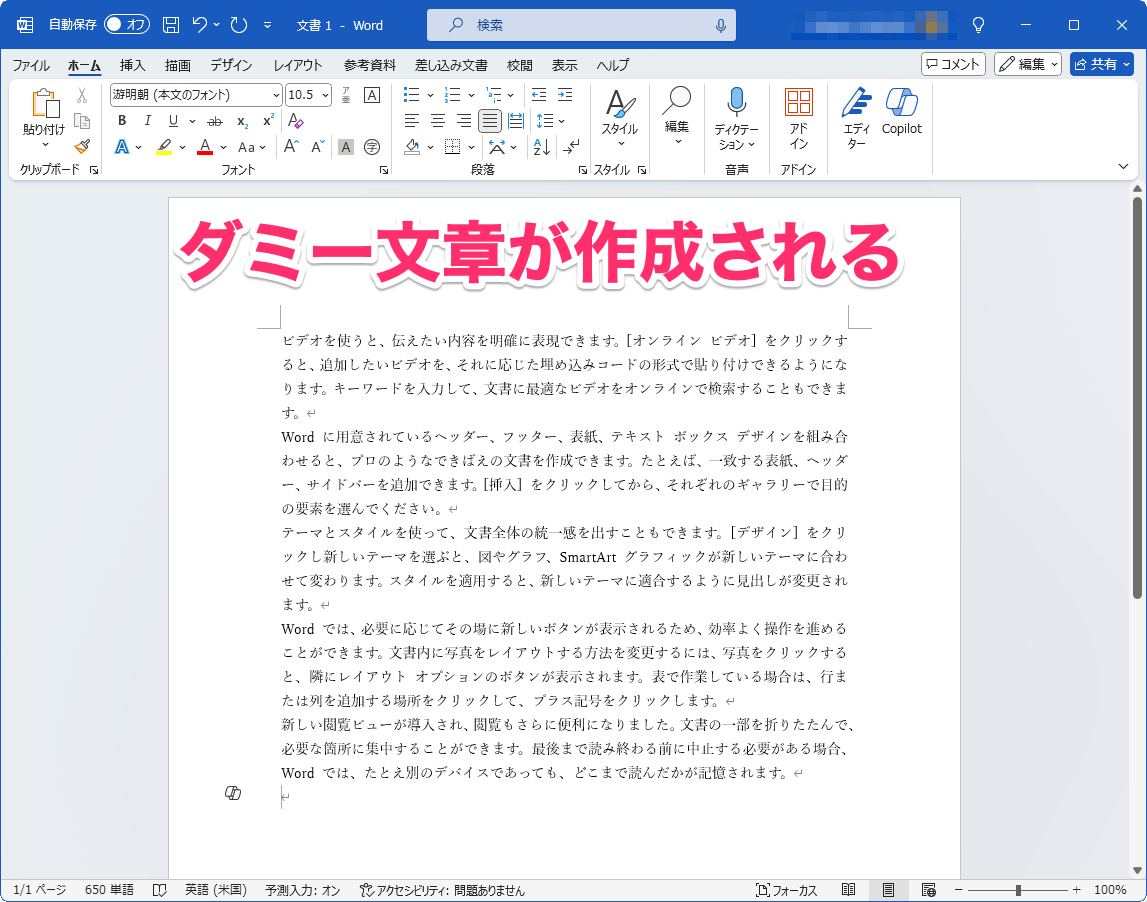This screenshot has height=902, width=1147.
Task: Select the strikethrough icon
Action: click(x=214, y=121)
